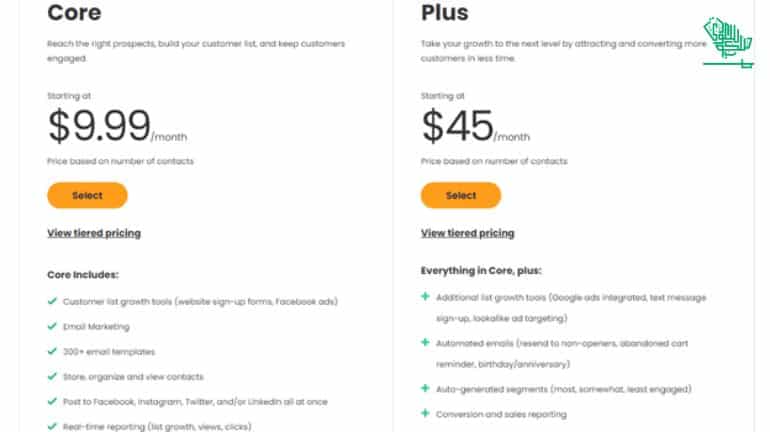
Task: Click checkmark next to Store, organize and view contacts
Action: (52, 376)
